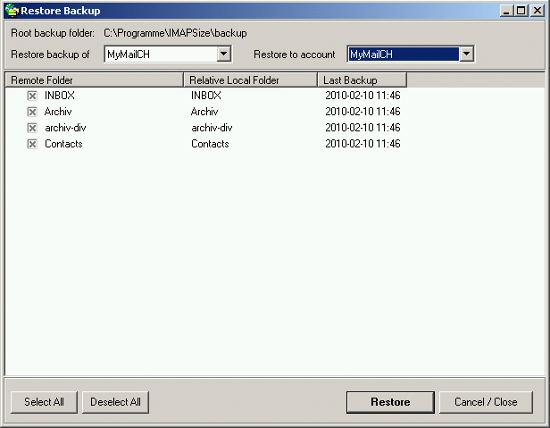Uncheck the INBOX folder checkbox

[x=32, y=95]
